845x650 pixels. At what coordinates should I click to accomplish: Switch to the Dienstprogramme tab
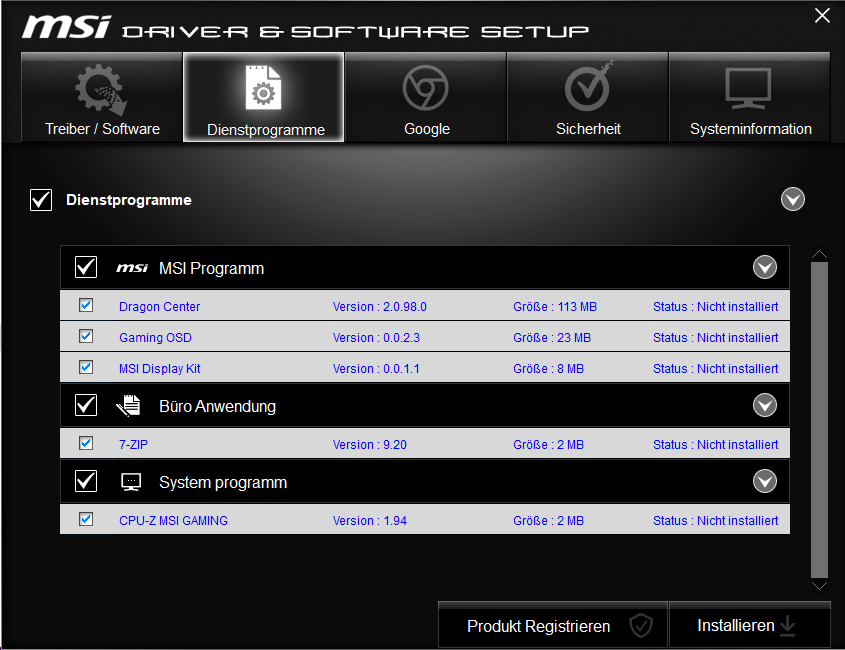[264, 97]
